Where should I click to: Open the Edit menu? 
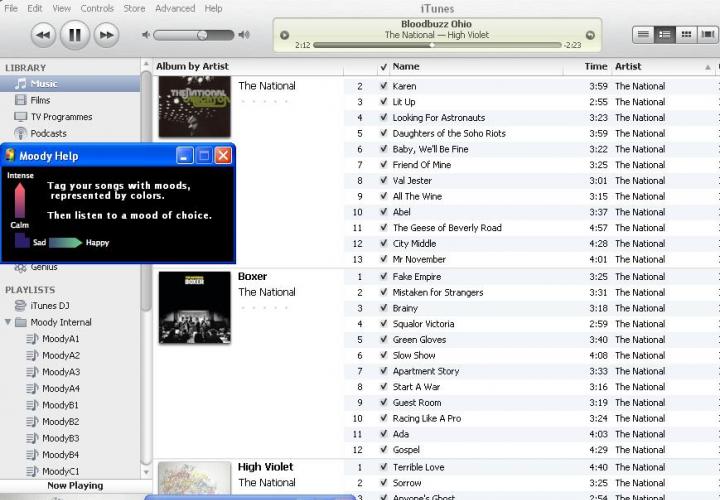click(x=34, y=8)
